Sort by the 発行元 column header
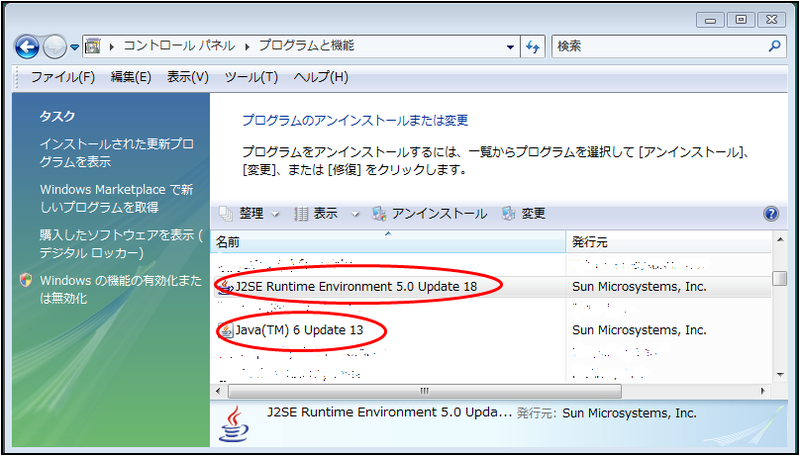The image size is (800, 456). click(668, 242)
